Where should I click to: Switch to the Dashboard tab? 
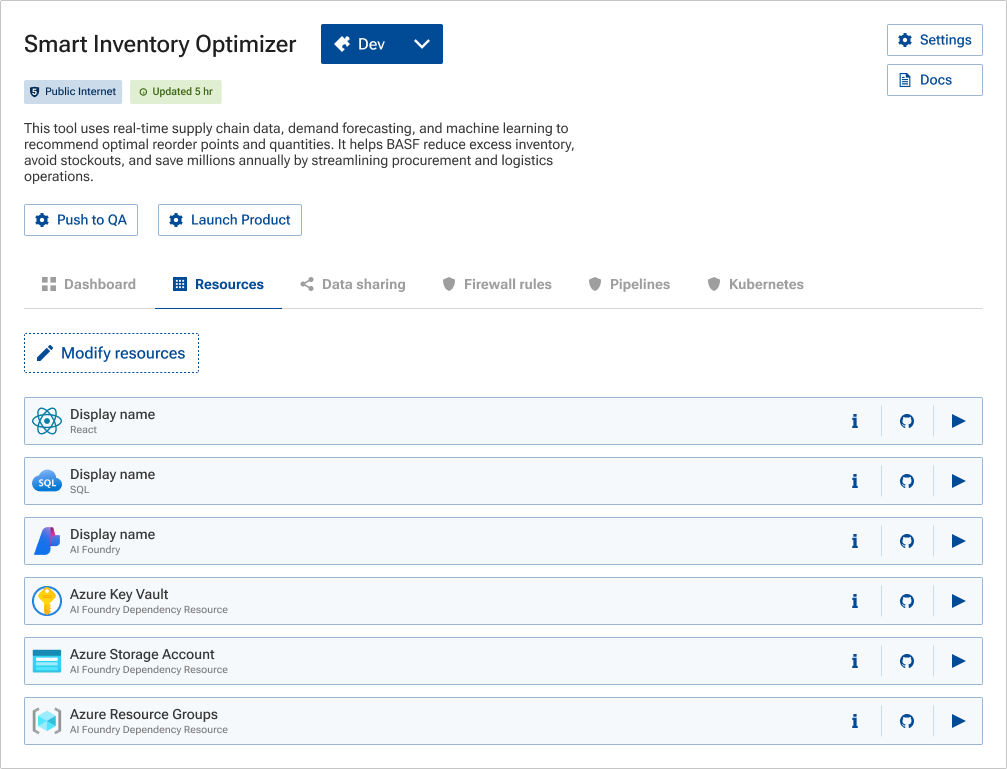click(x=89, y=285)
